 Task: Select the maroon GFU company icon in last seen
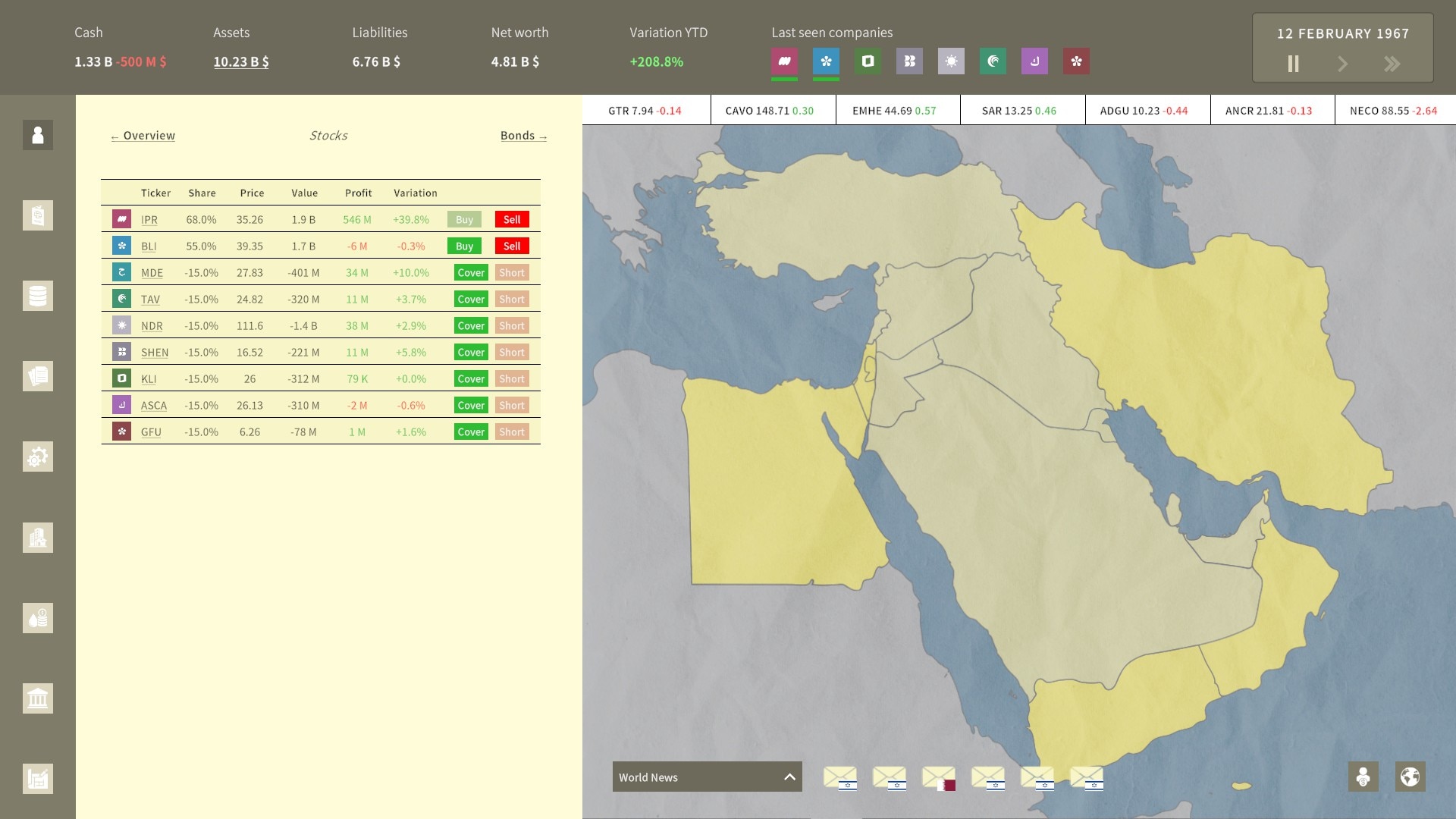(x=1076, y=61)
